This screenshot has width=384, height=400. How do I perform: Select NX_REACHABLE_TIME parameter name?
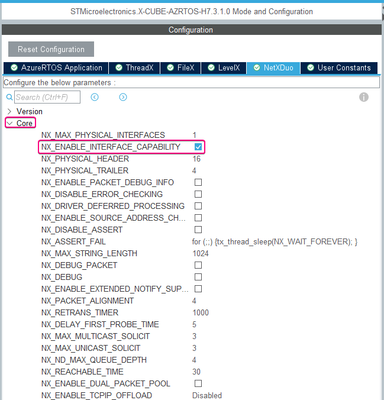(x=82, y=372)
